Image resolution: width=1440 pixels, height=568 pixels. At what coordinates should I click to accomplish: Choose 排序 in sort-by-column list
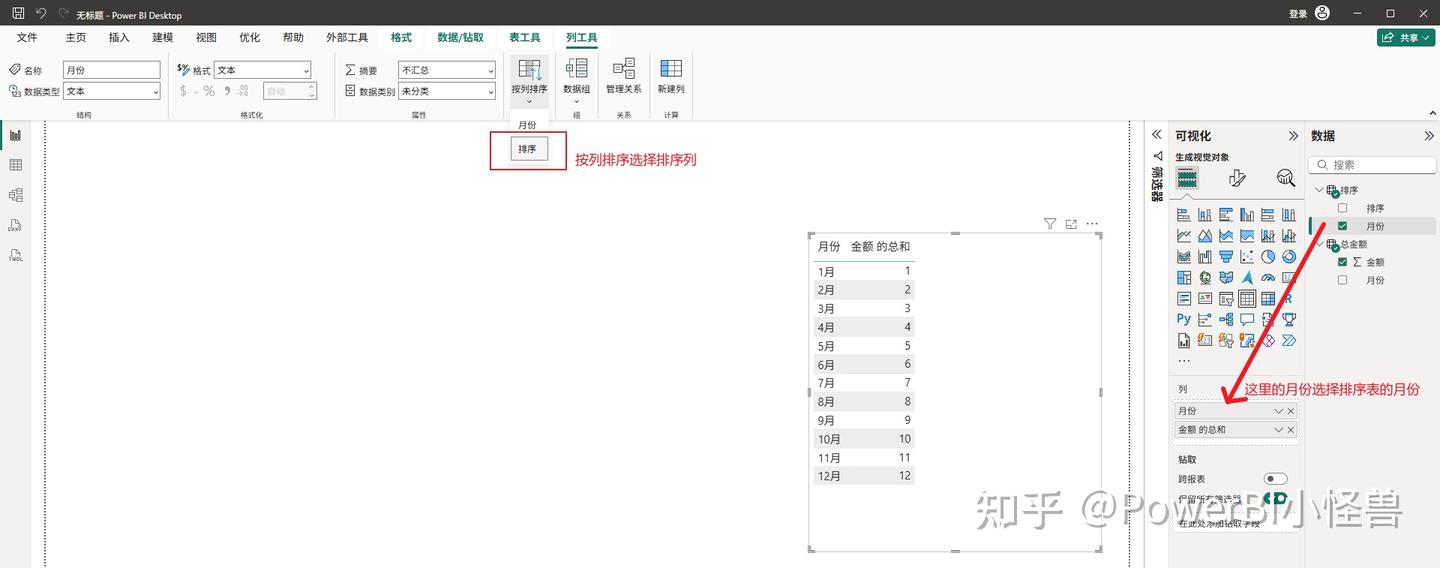click(x=528, y=149)
